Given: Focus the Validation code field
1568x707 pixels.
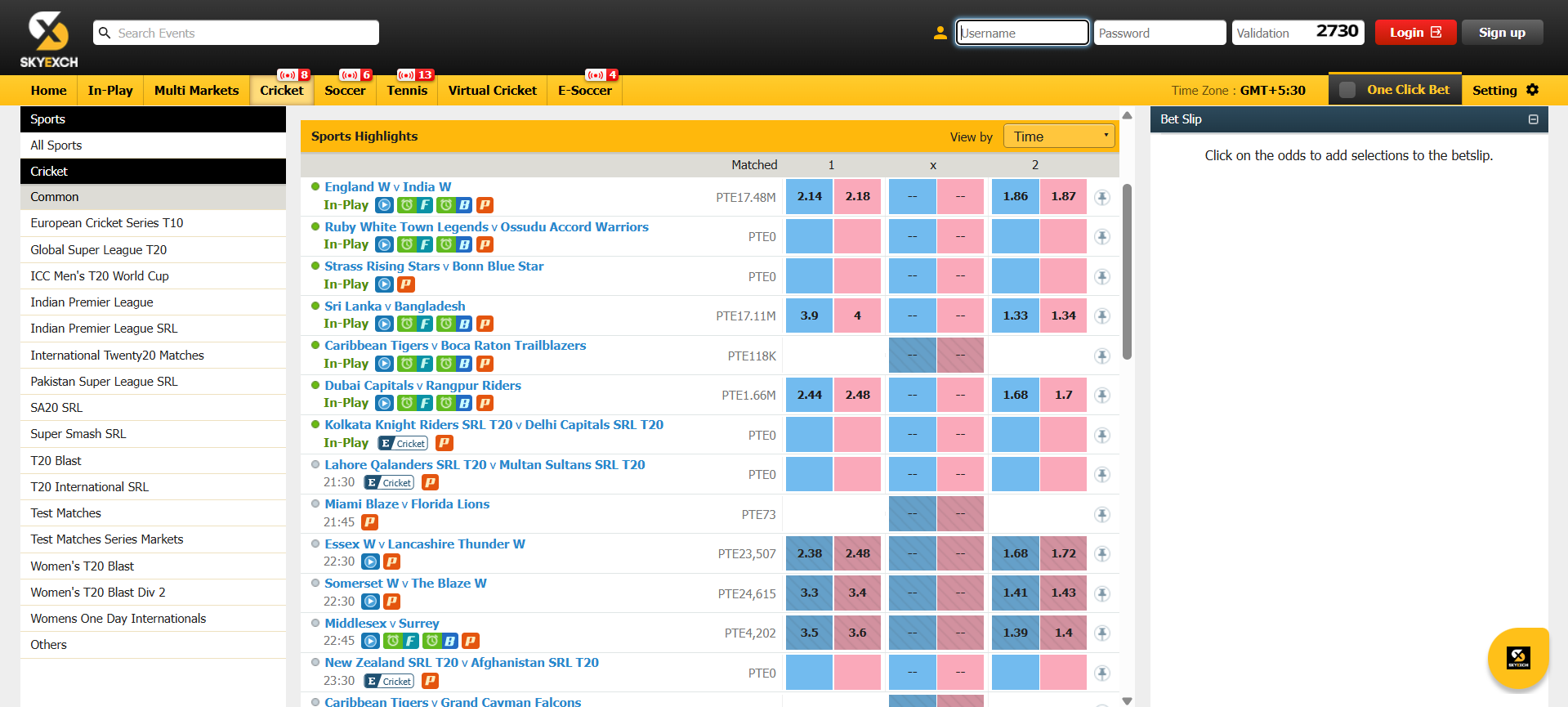Looking at the screenshot, I should tap(1298, 33).
